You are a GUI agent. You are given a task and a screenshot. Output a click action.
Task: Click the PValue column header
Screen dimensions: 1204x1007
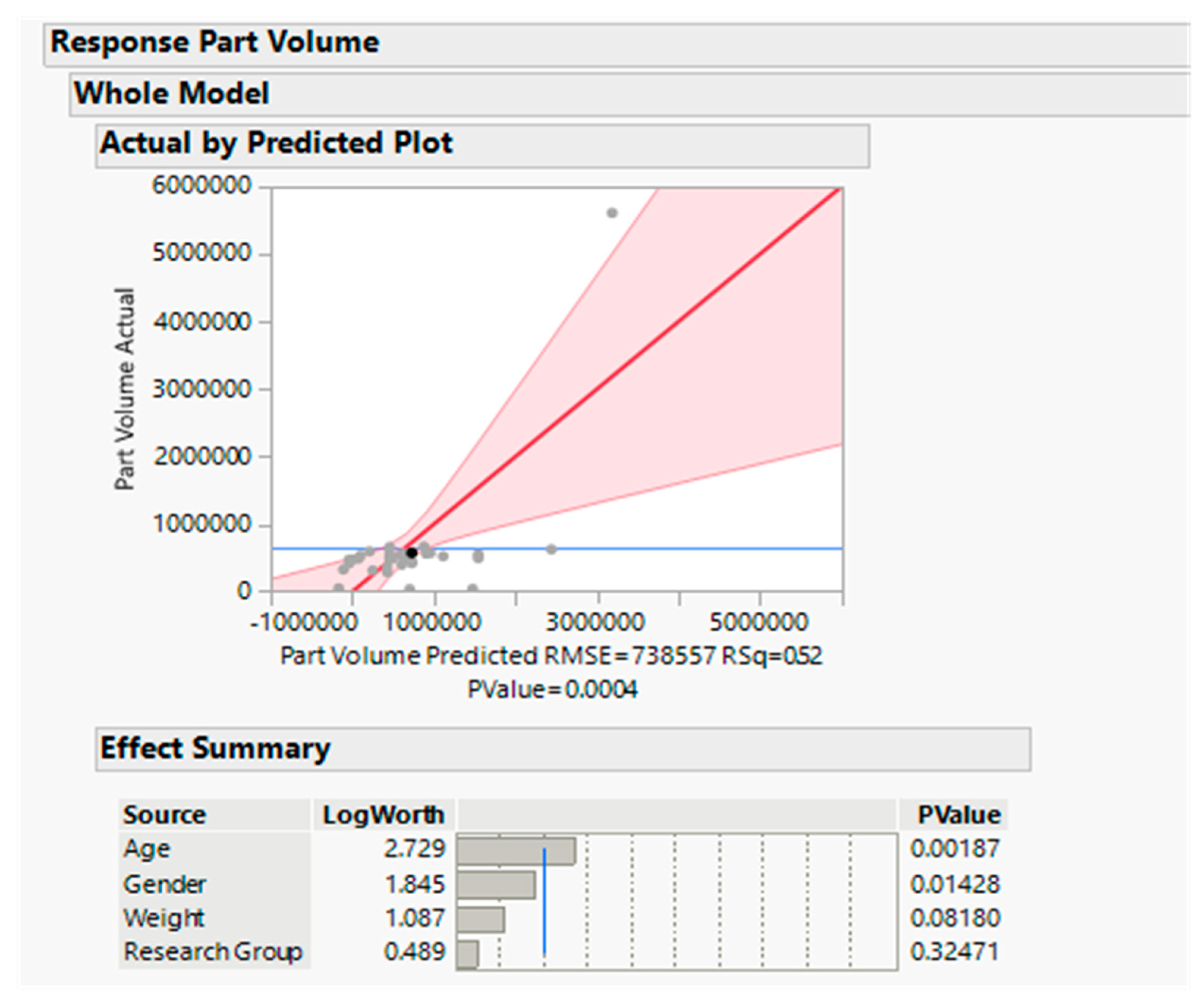(958, 815)
